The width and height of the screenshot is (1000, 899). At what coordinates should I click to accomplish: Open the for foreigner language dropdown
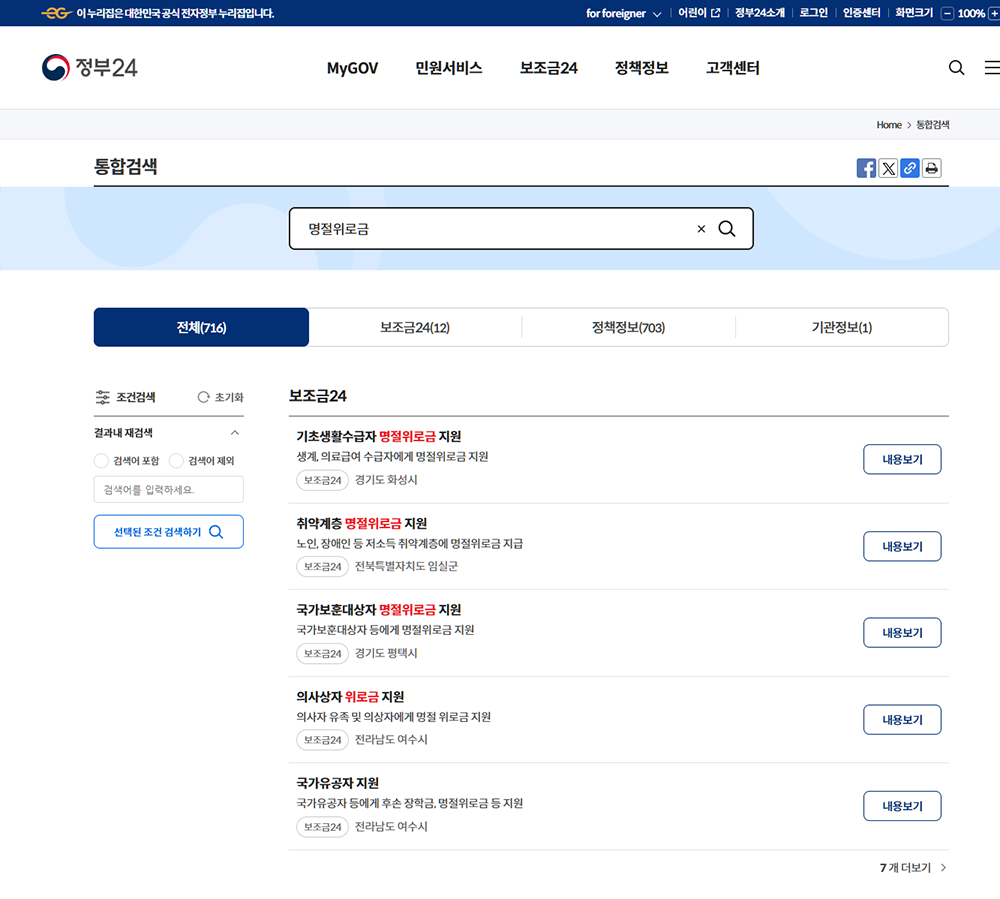[x=622, y=13]
